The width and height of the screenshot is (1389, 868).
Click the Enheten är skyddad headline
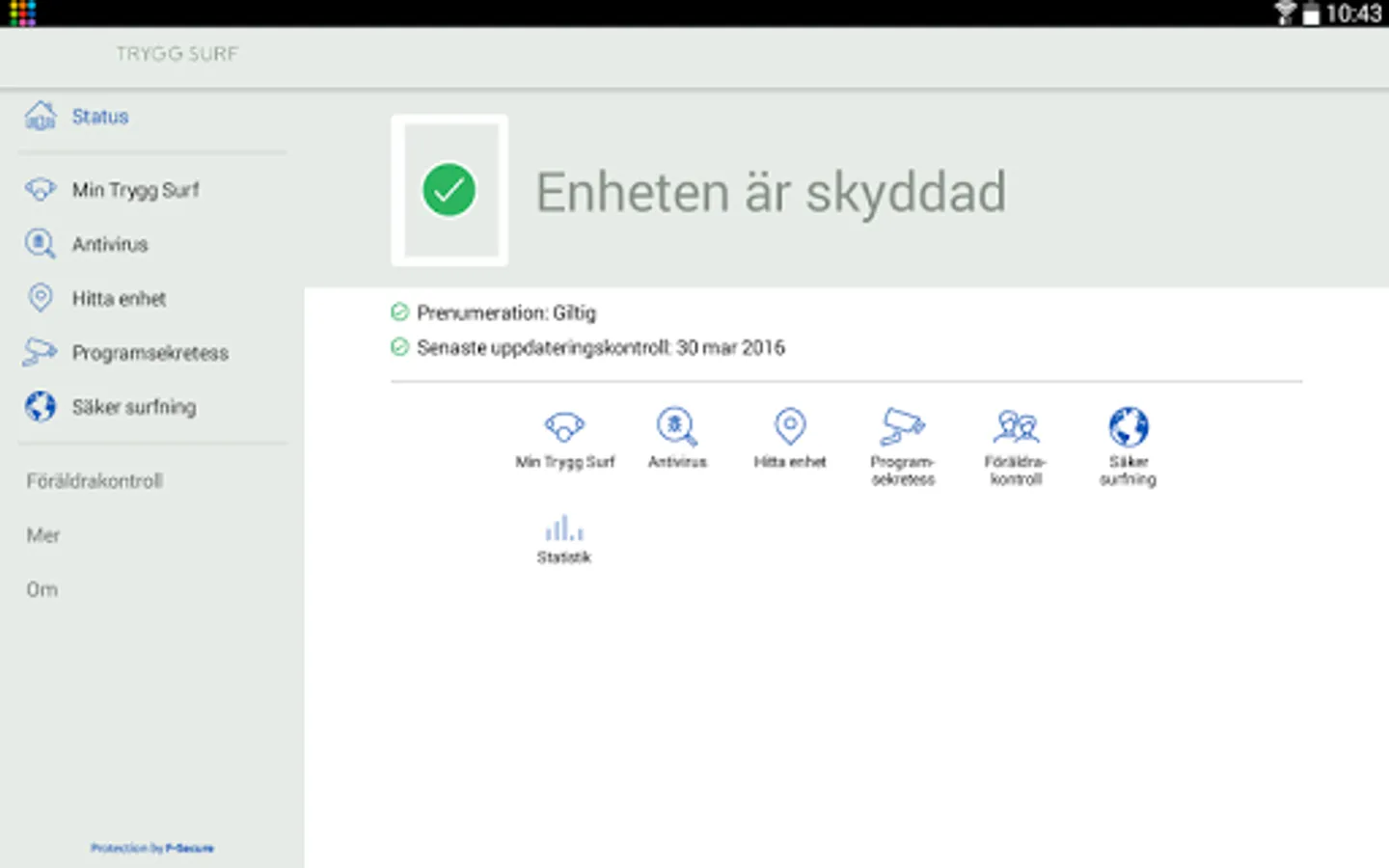pos(771,192)
